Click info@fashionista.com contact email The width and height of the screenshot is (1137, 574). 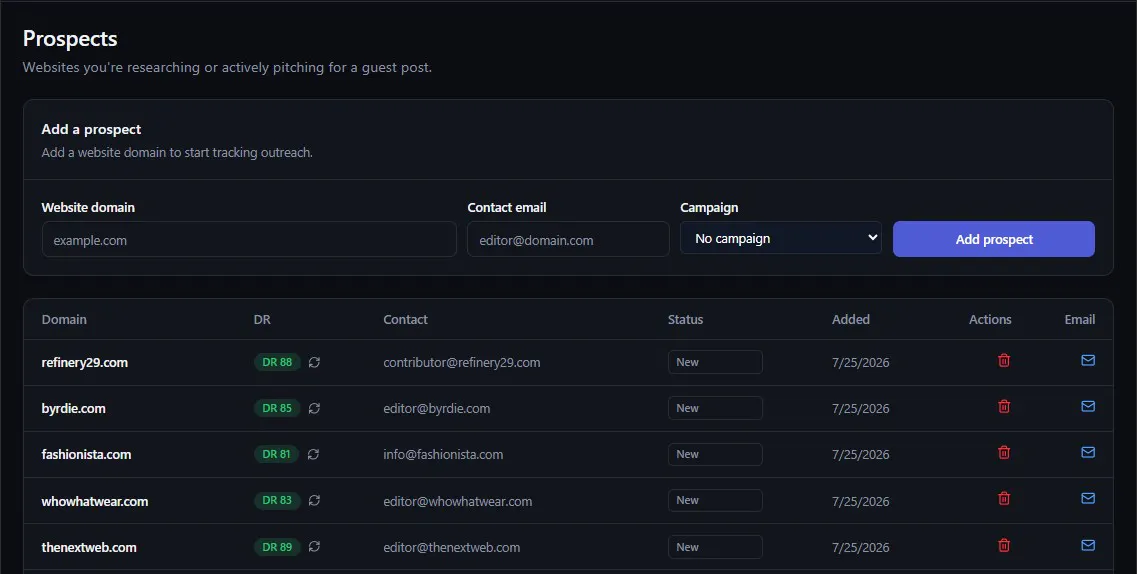[x=443, y=454]
